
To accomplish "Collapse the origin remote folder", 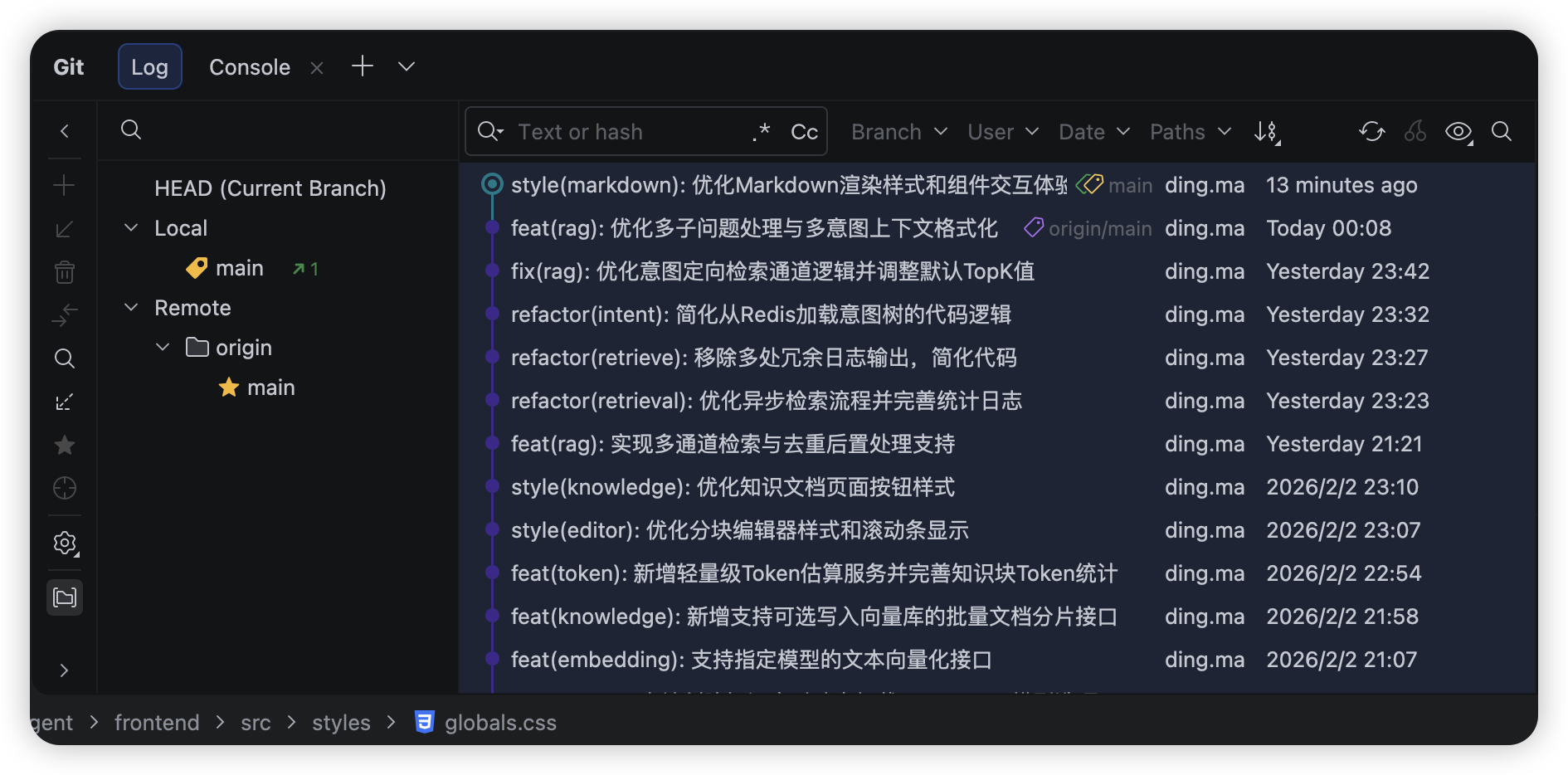I will coord(163,347).
